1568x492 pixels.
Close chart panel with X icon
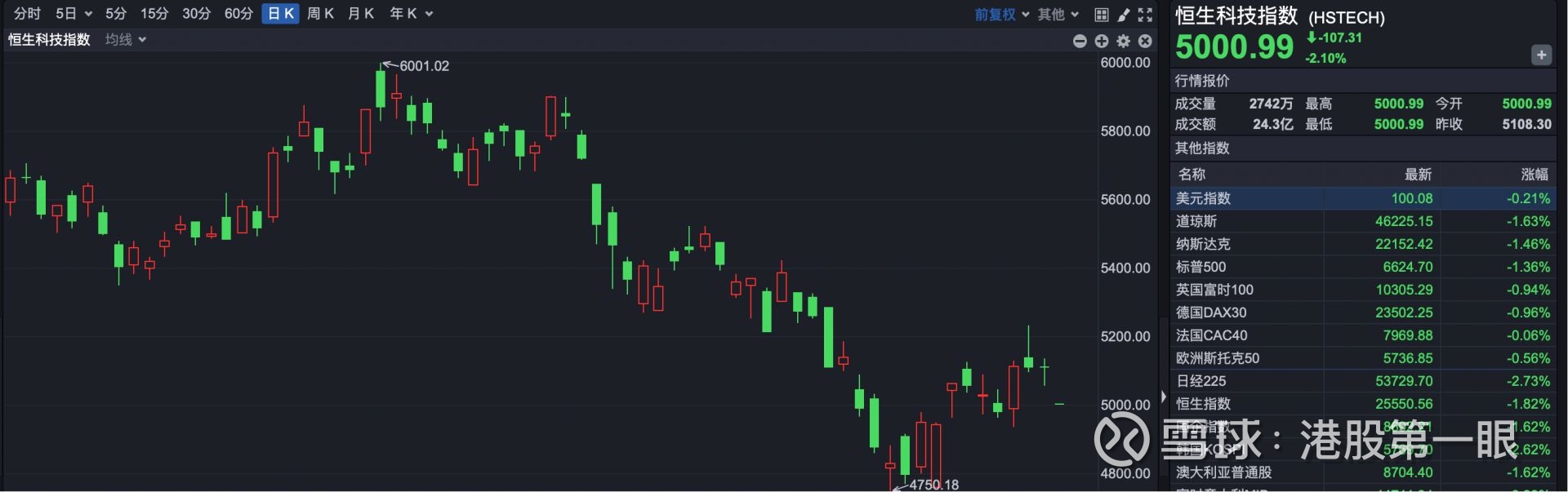coord(1145,41)
